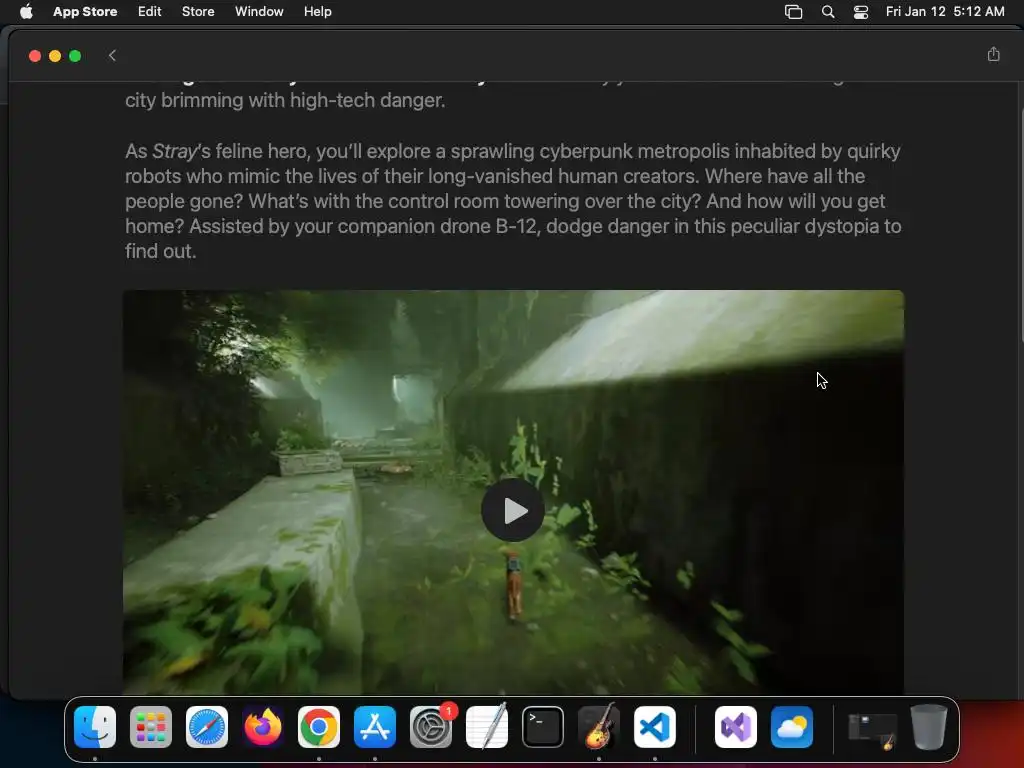Open Control Center icon

[x=861, y=12]
